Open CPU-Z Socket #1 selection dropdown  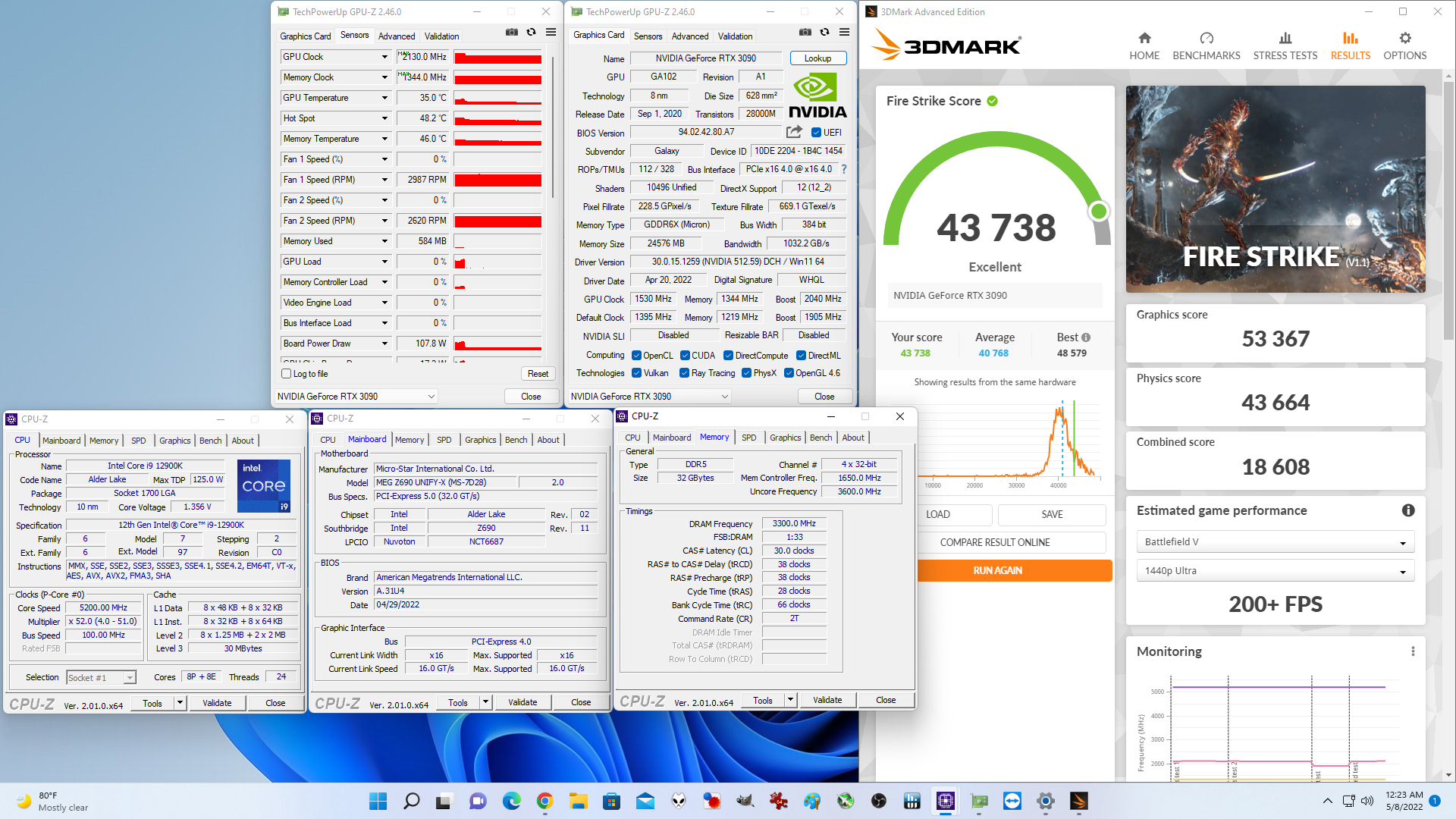[x=101, y=677]
